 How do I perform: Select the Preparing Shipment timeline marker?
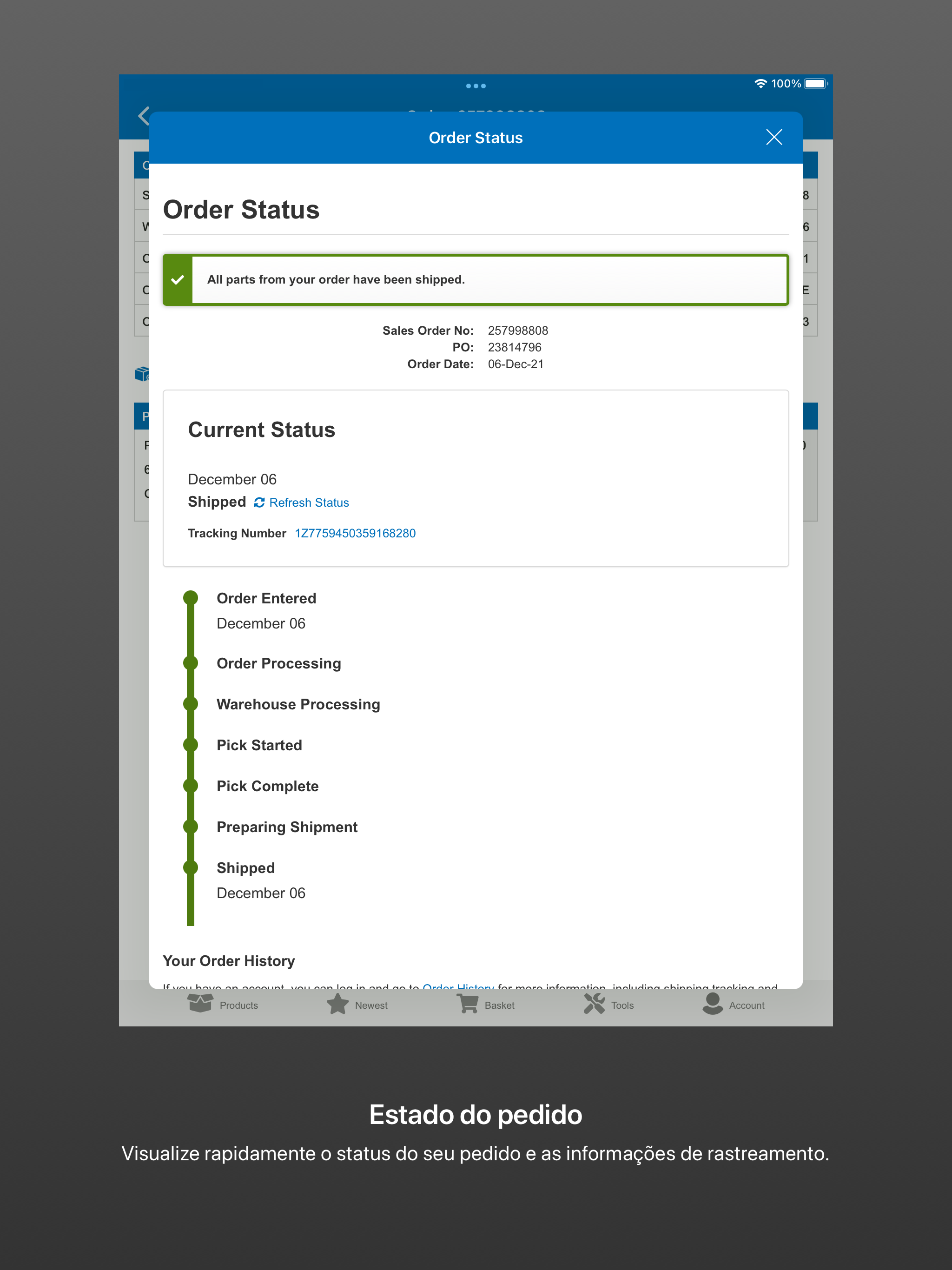191,827
